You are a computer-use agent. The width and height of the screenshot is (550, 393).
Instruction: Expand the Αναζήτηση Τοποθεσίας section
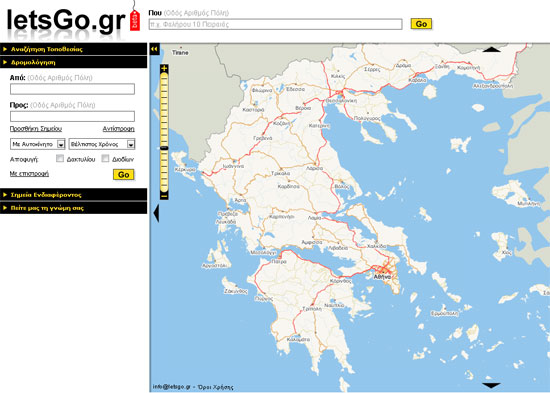[74, 49]
